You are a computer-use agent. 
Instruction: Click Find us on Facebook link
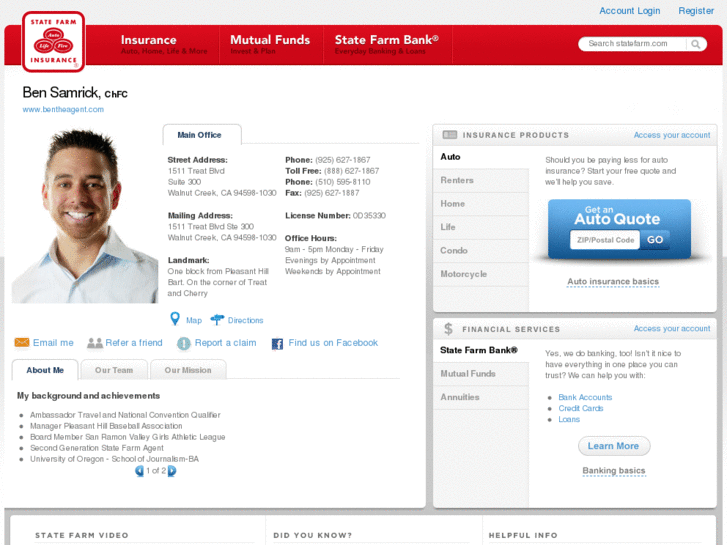tap(333, 343)
